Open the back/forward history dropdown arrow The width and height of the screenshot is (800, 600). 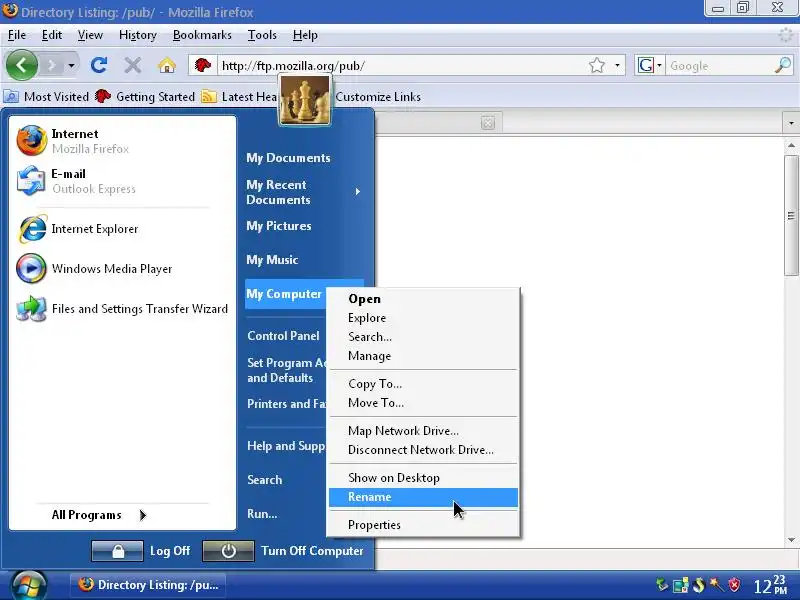(x=71, y=65)
